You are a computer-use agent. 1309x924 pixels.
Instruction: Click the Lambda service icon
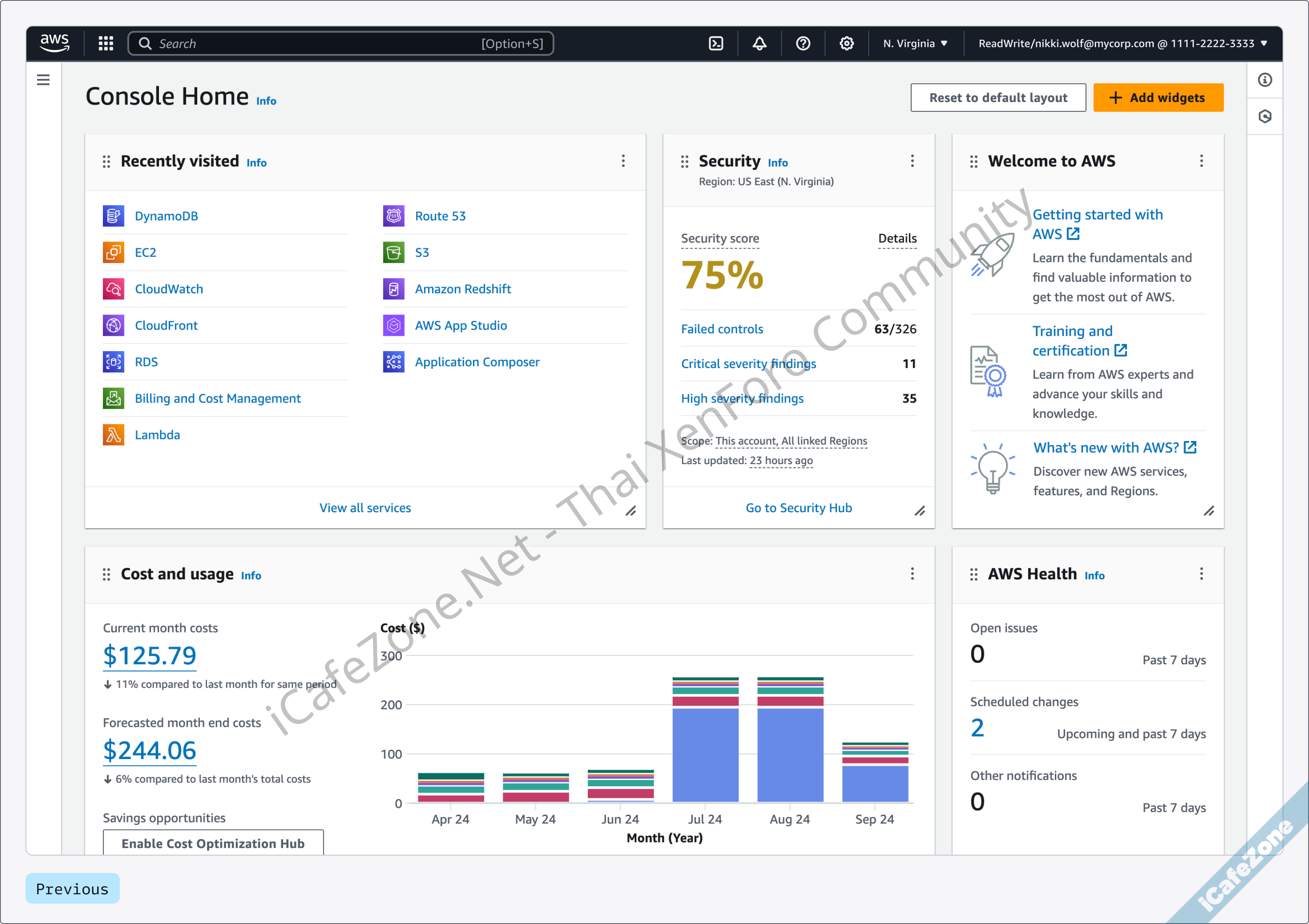pyautogui.click(x=113, y=435)
